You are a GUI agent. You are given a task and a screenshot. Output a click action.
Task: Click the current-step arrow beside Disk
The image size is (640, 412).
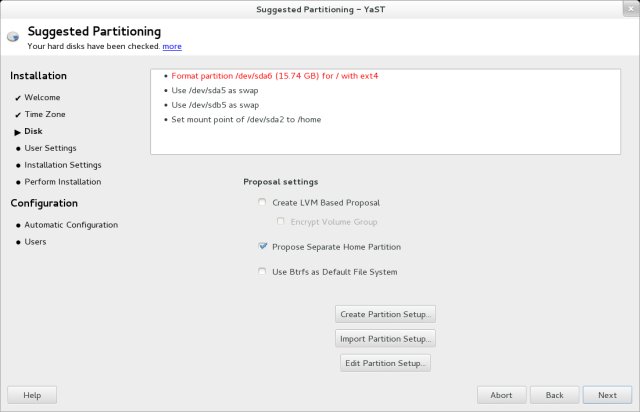tap(18, 131)
